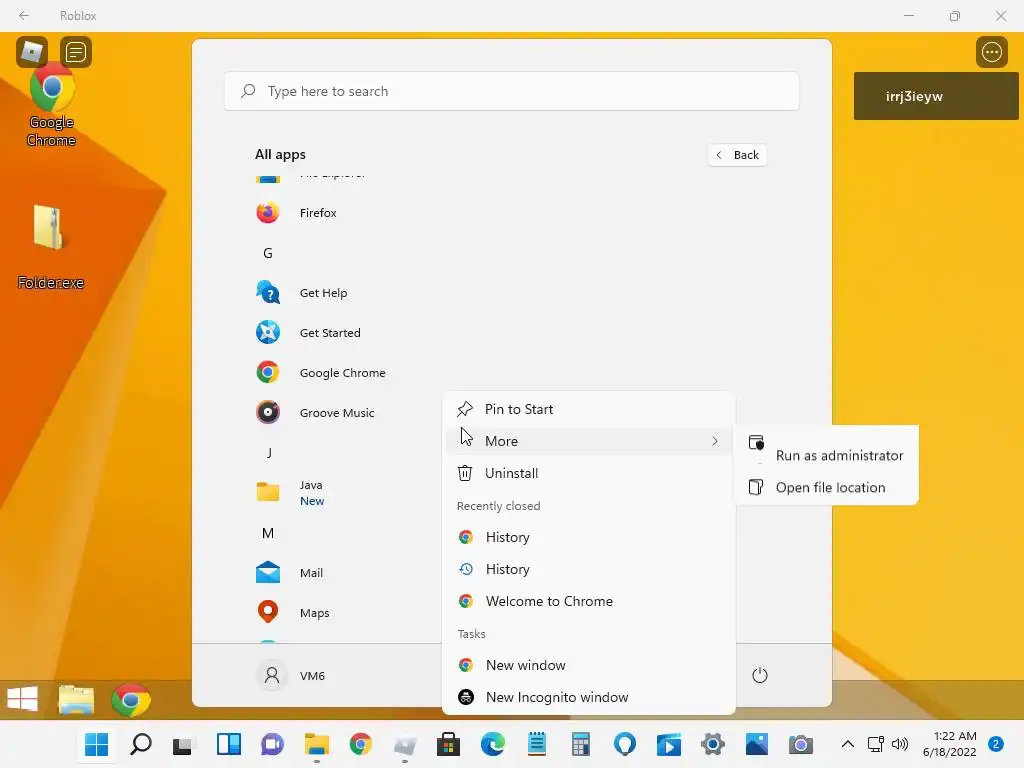Open Chat from taskbar
1024x768 pixels.
pos(272,744)
